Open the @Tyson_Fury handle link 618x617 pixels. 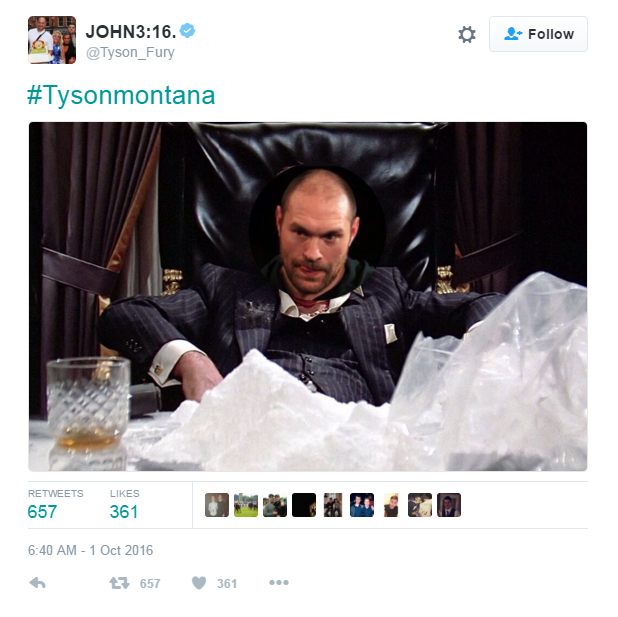130,52
